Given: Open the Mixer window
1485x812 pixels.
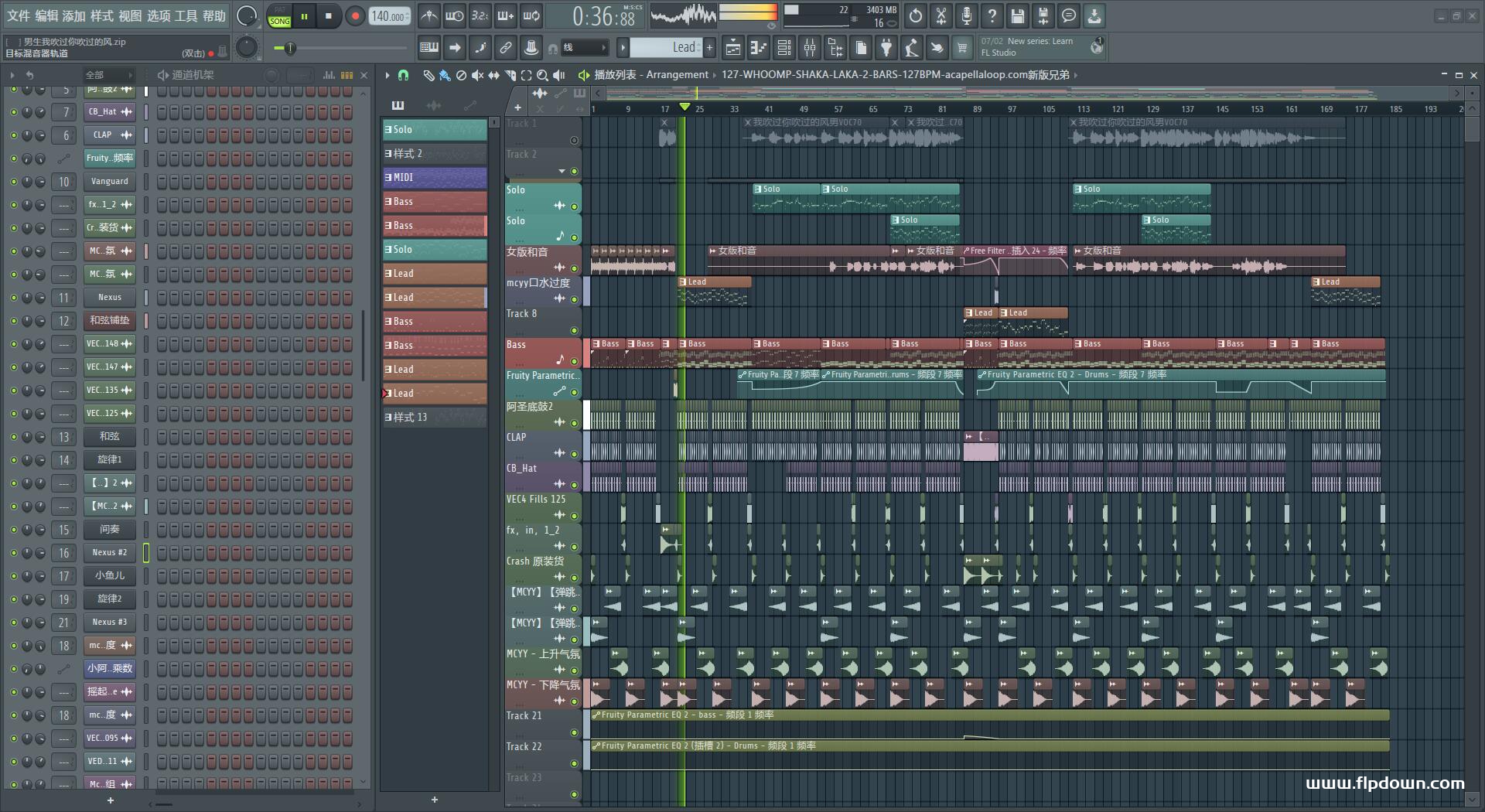Looking at the screenshot, I should click(x=810, y=48).
